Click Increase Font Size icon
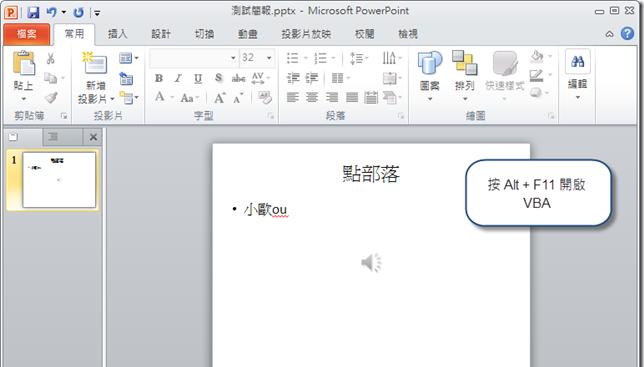Image resolution: width=644 pixels, height=367 pixels. coord(220,98)
